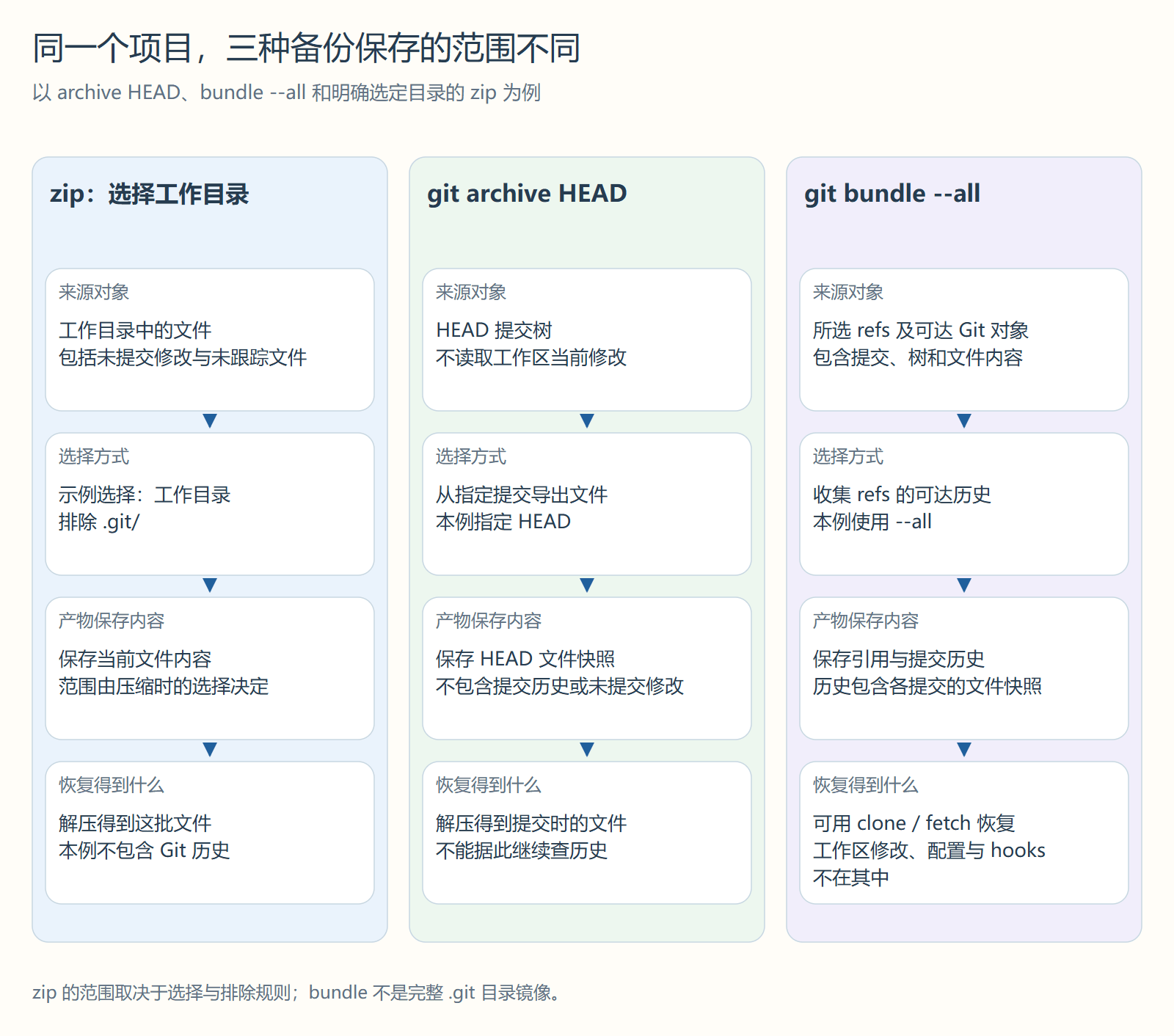
Task: Click the text 保存引用与提交历史
Action: [x=899, y=659]
